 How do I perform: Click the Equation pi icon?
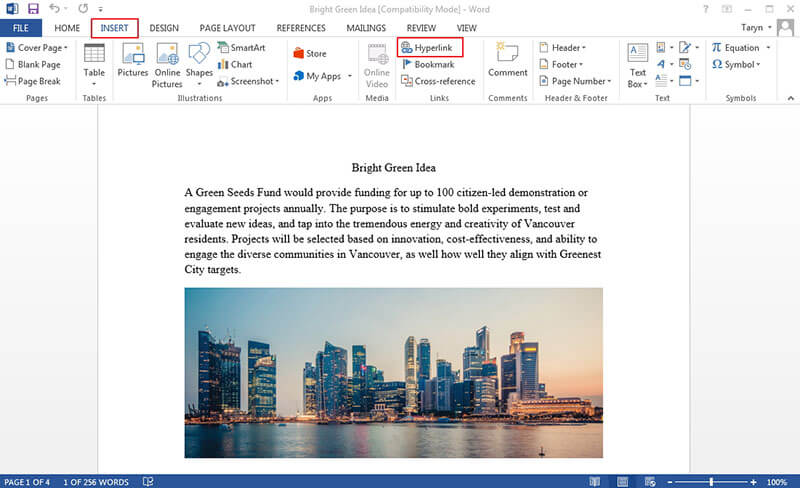coord(716,47)
